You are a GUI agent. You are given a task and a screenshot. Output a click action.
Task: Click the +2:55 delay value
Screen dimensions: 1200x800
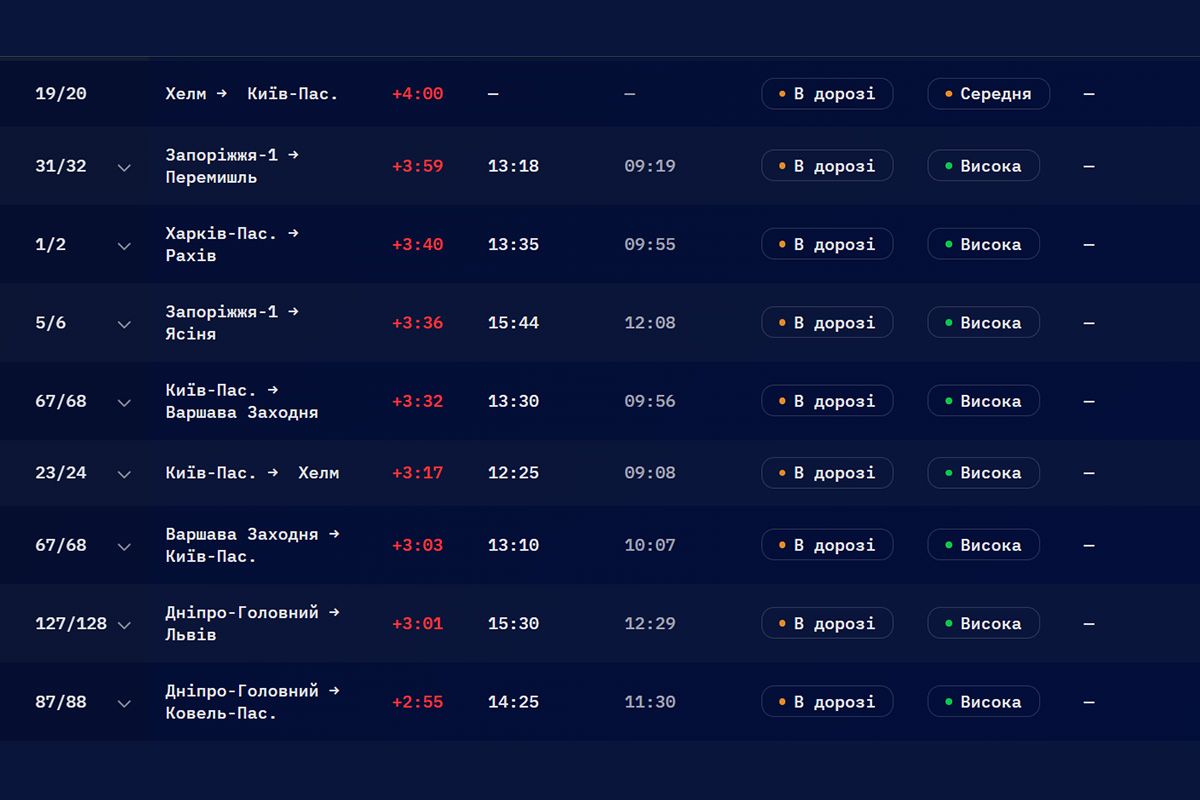[418, 702]
